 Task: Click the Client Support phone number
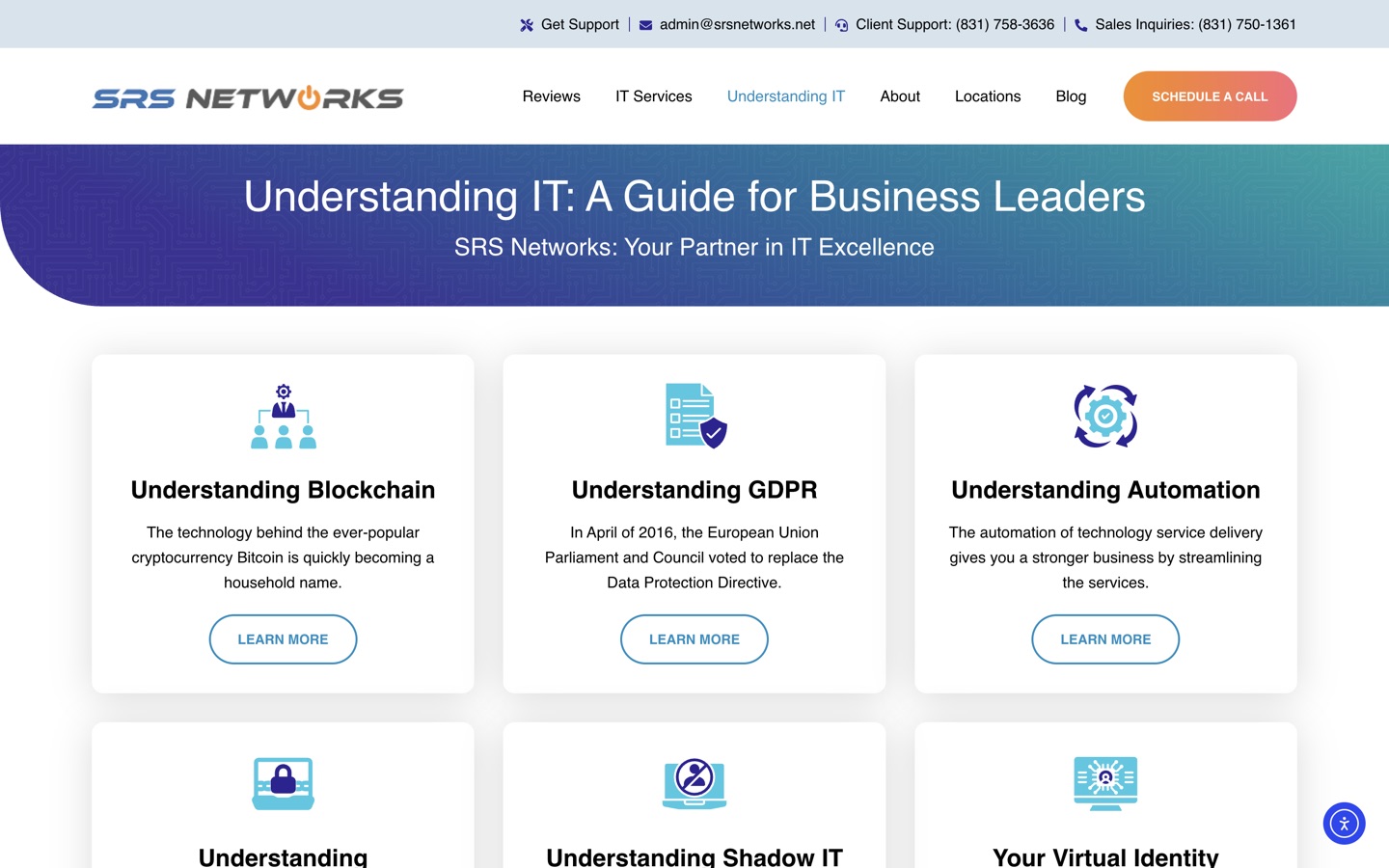(955, 25)
